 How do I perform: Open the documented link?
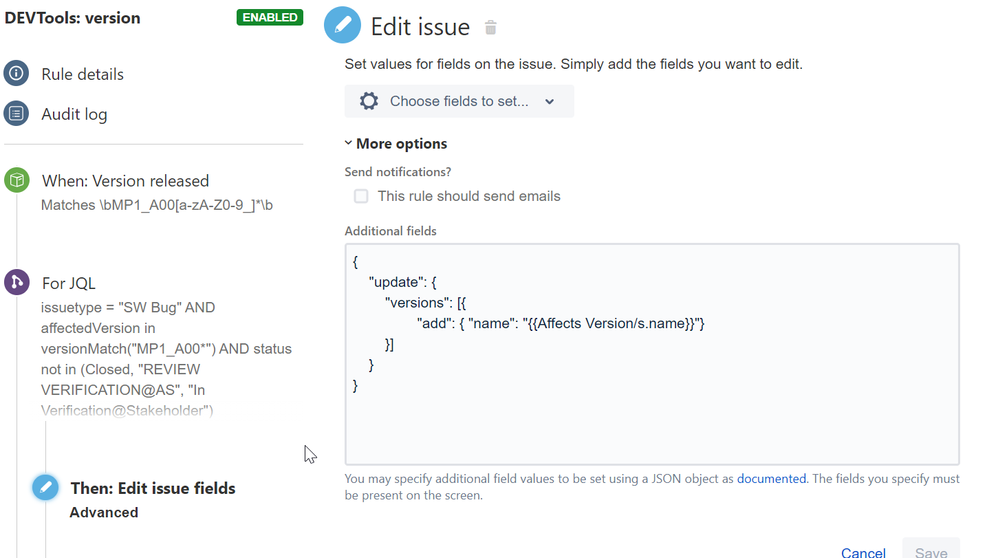click(x=771, y=479)
